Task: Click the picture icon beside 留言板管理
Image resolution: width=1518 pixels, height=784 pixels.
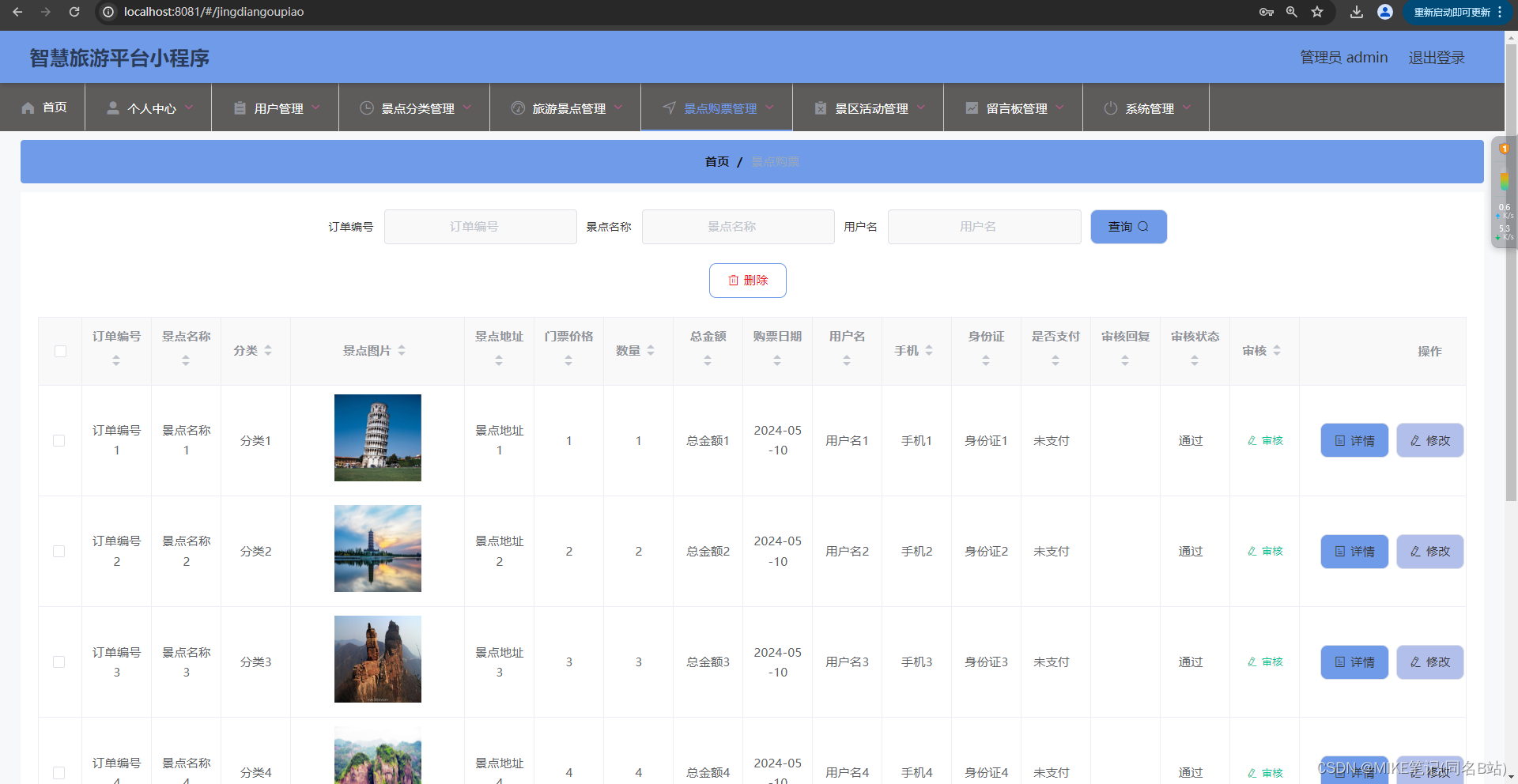Action: (972, 107)
